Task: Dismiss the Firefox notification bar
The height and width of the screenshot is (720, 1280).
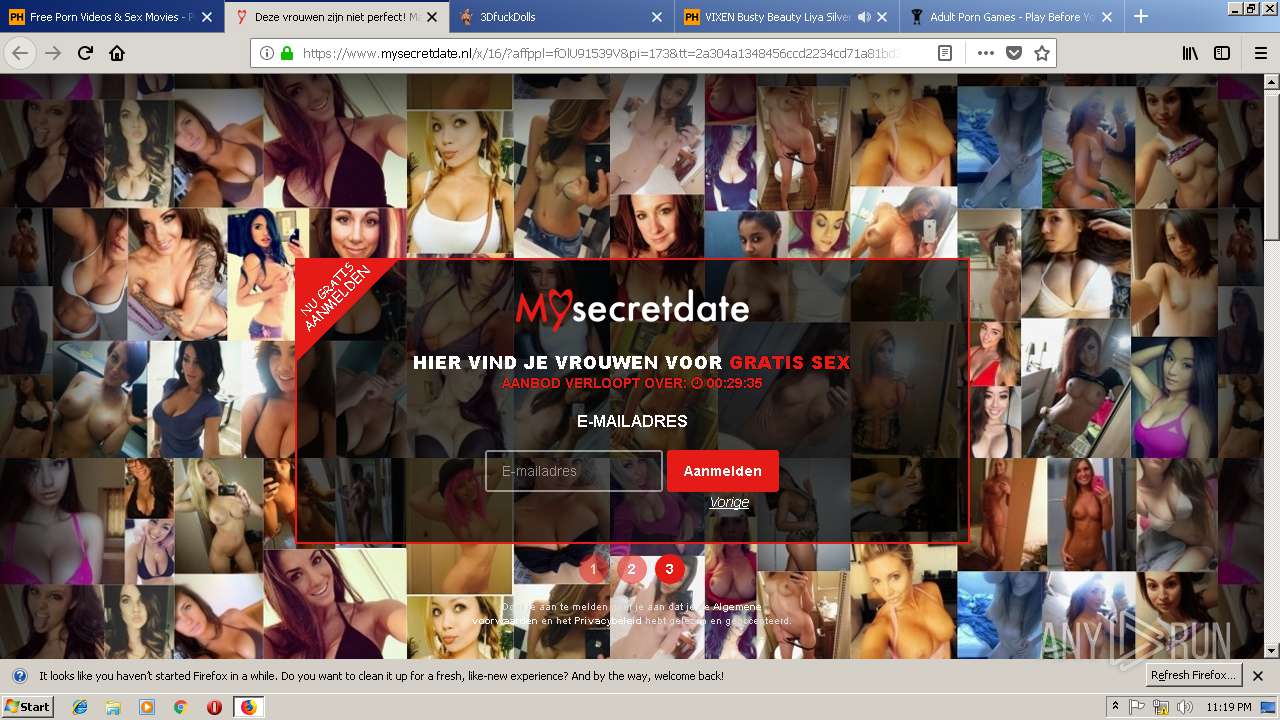Action: (x=1258, y=676)
